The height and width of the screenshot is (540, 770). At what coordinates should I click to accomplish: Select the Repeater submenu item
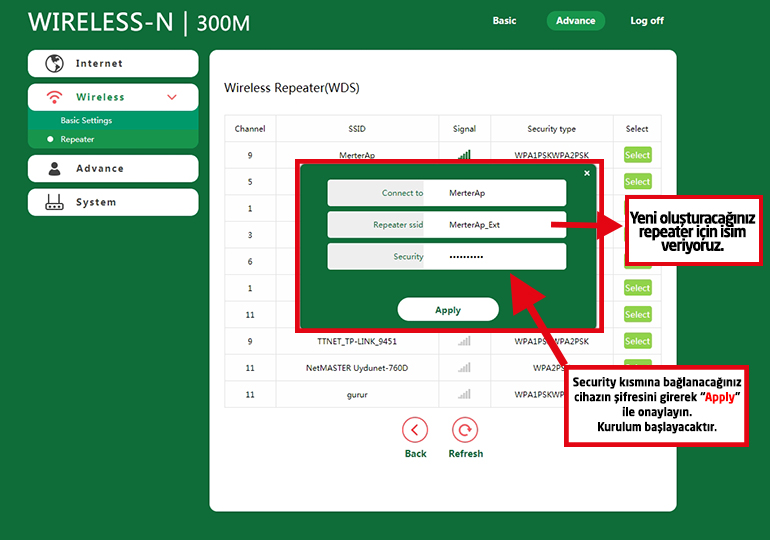77,140
